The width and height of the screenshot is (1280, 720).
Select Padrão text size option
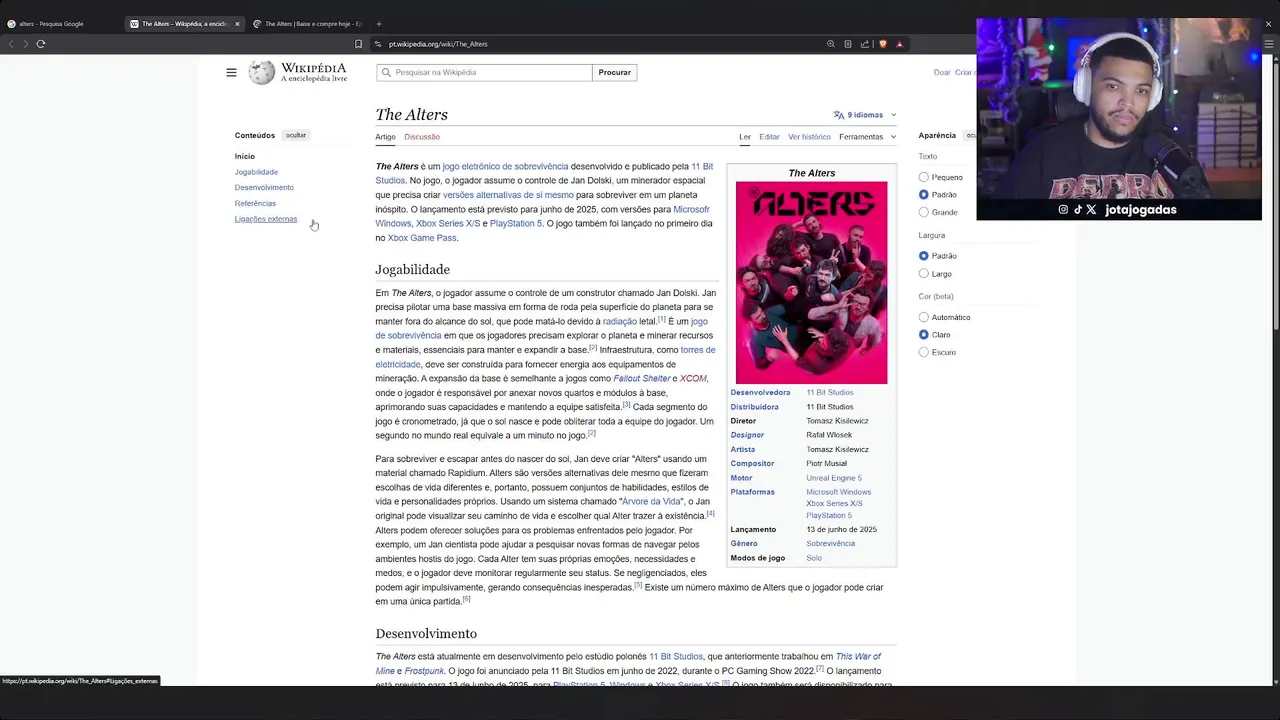[x=923, y=195]
